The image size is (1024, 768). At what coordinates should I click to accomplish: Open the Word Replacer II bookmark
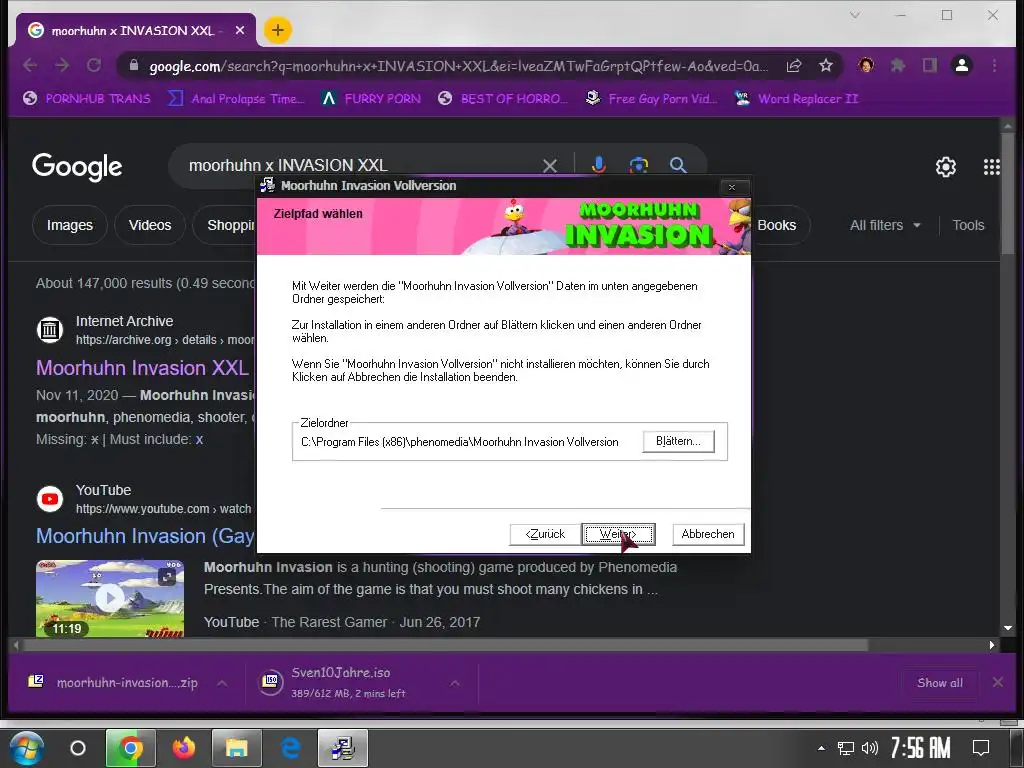pos(796,99)
